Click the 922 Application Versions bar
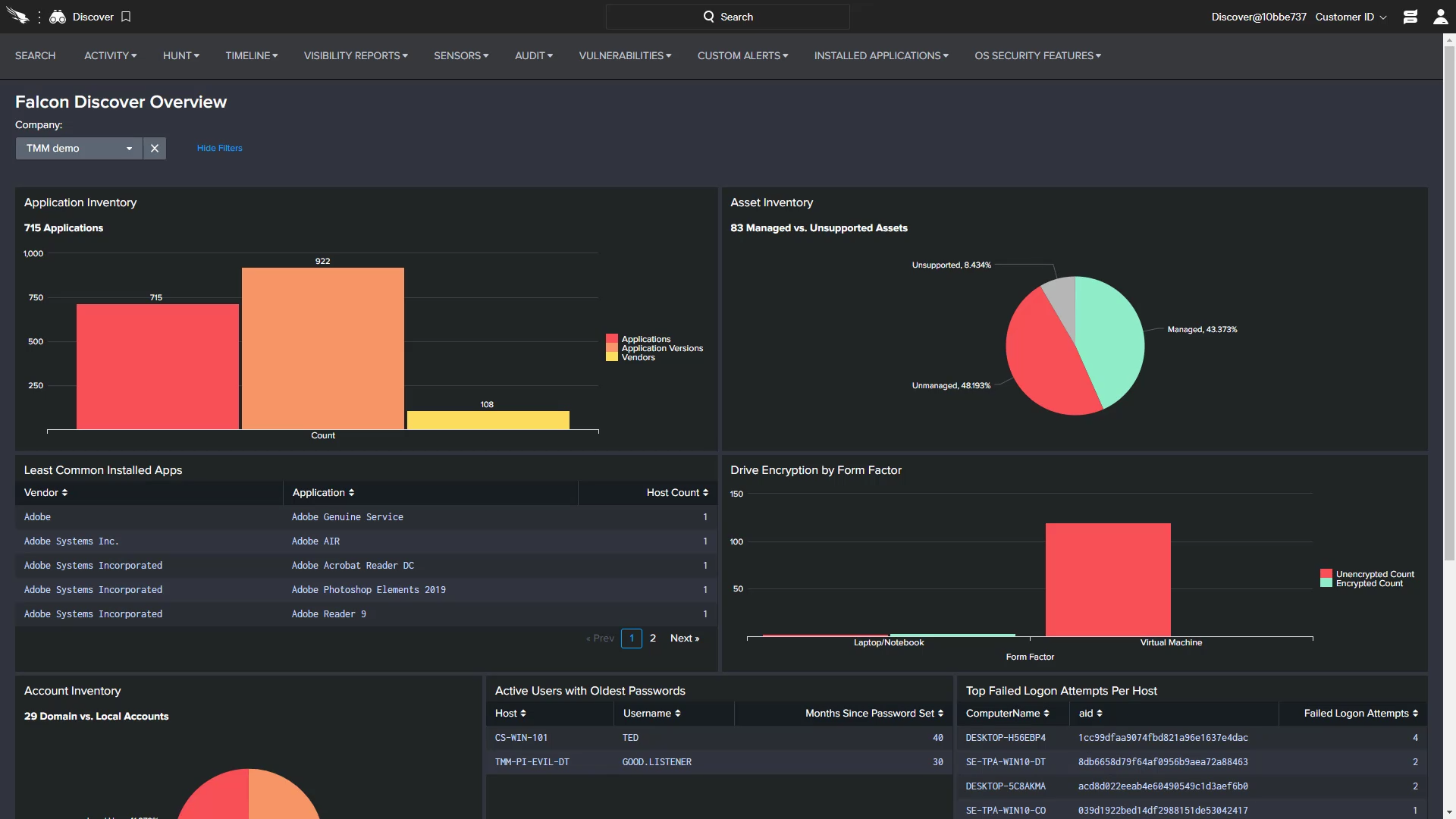 (323, 349)
